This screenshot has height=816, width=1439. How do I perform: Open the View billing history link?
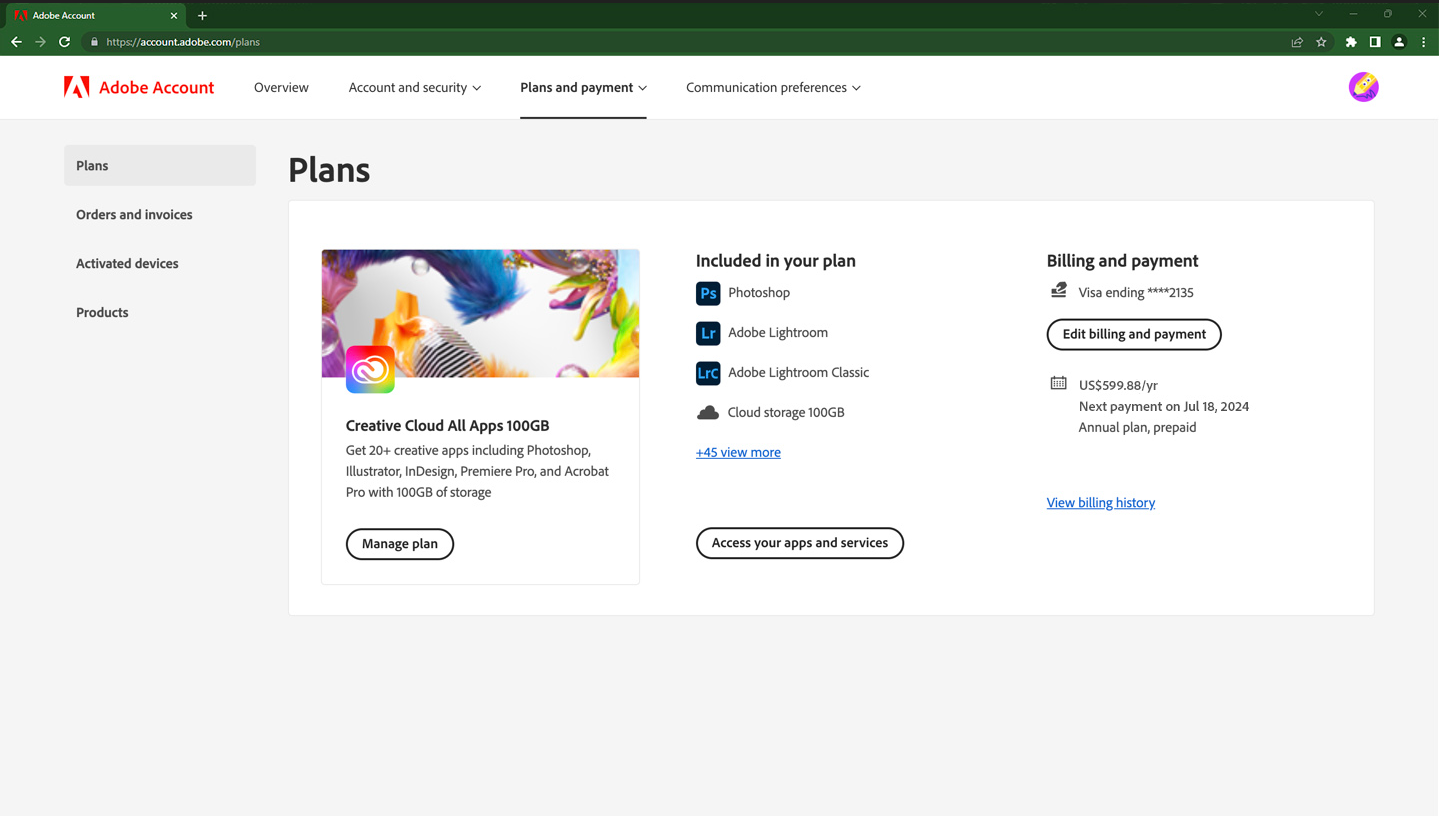[1100, 503]
